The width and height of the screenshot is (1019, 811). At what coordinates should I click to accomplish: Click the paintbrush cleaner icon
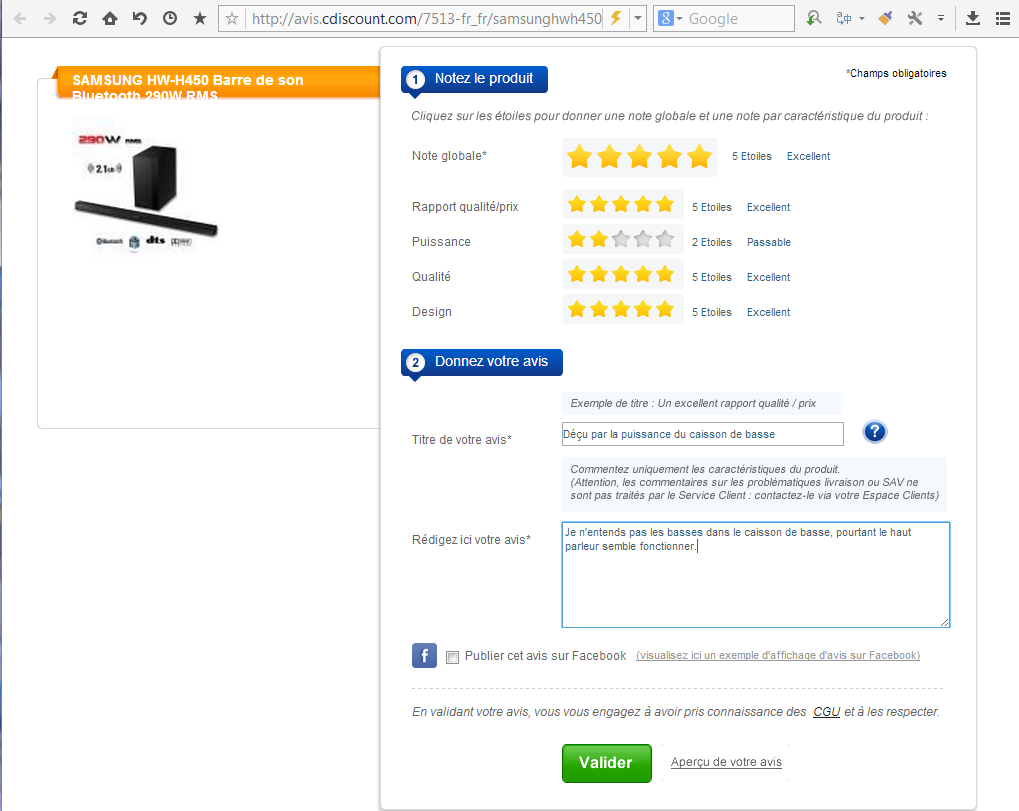coord(884,18)
